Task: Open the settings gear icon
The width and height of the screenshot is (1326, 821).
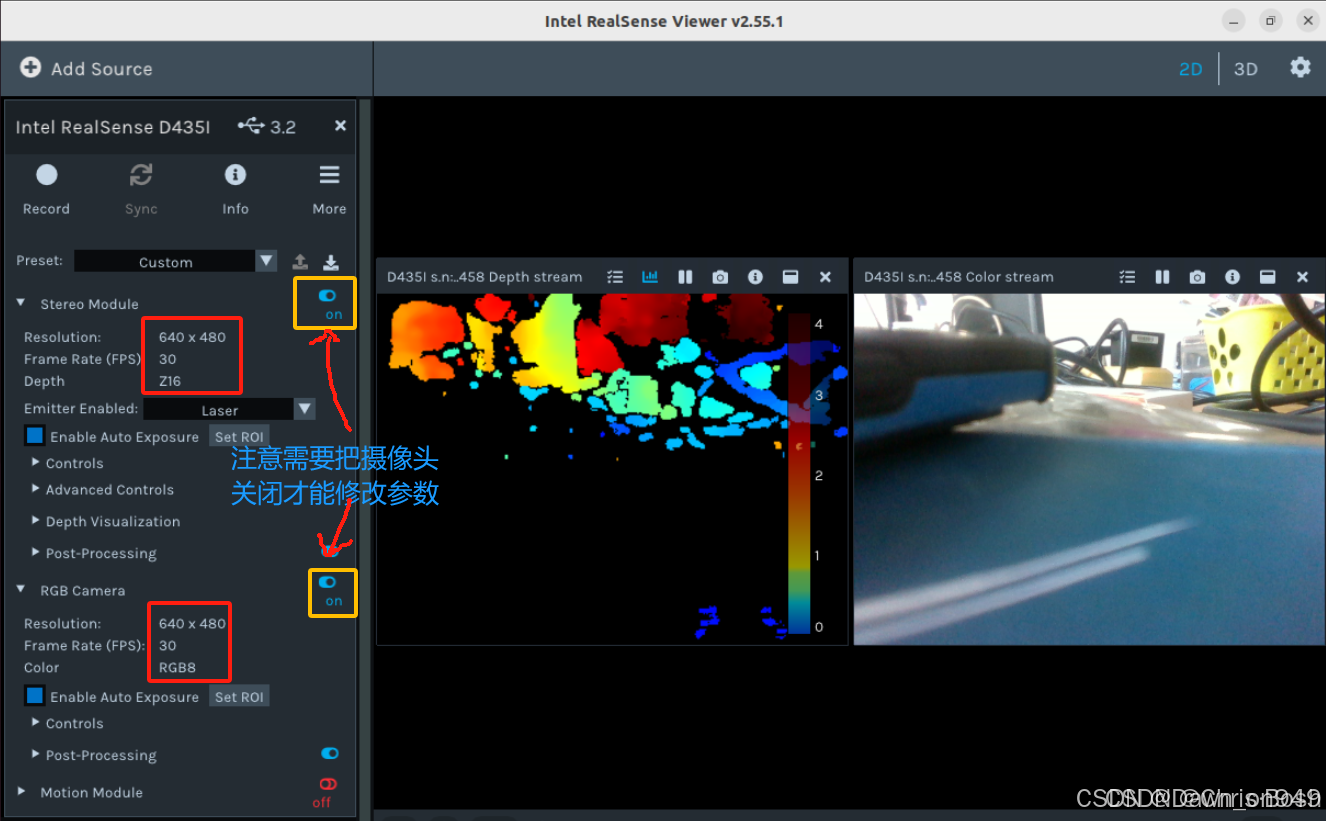Action: 1300,67
